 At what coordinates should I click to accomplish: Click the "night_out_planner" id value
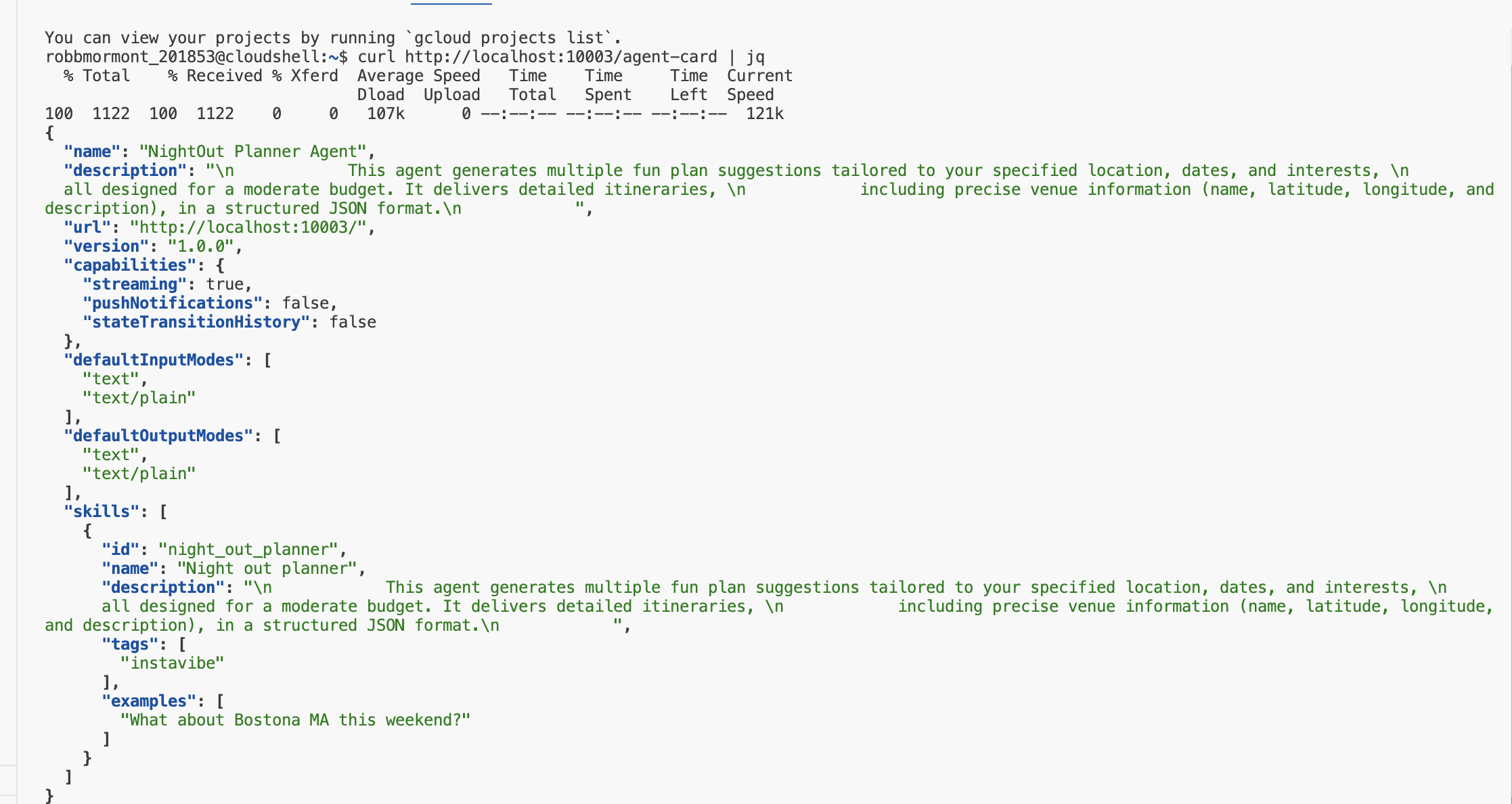coord(248,550)
